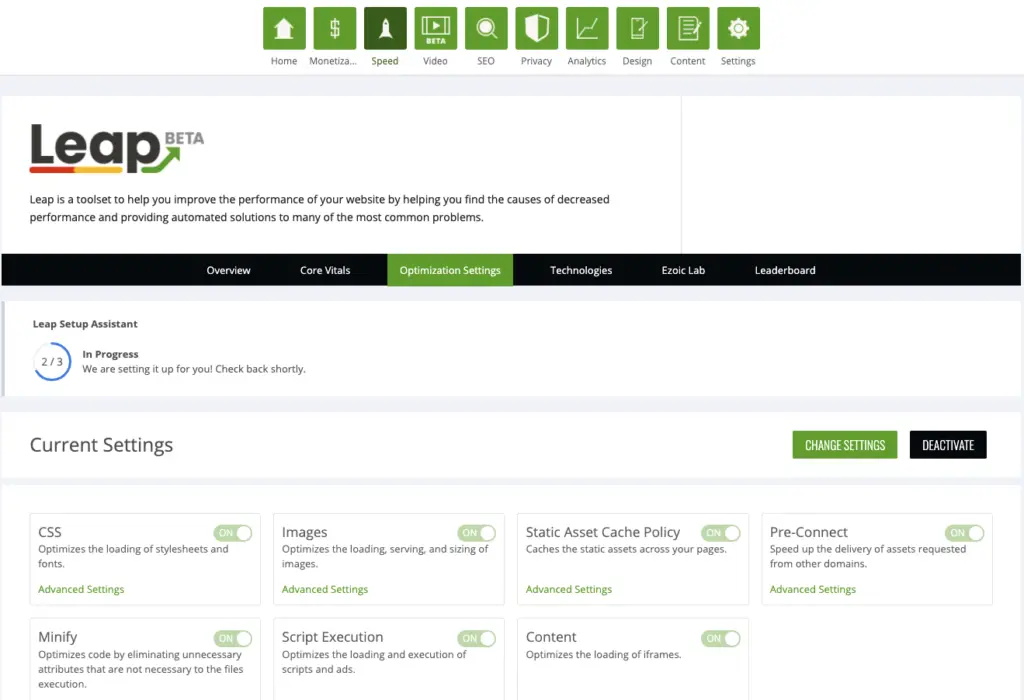Screen dimensions: 1024x700
Task: Select the Speed rocket icon
Action: (x=385, y=28)
